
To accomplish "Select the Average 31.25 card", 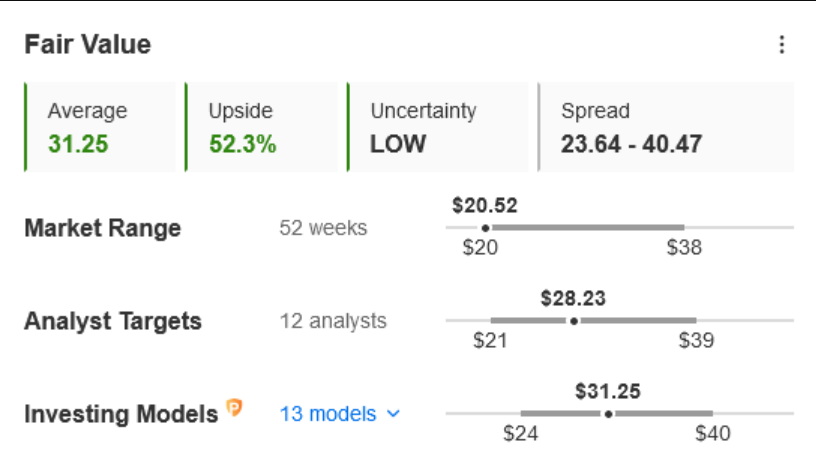I will (x=100, y=127).
